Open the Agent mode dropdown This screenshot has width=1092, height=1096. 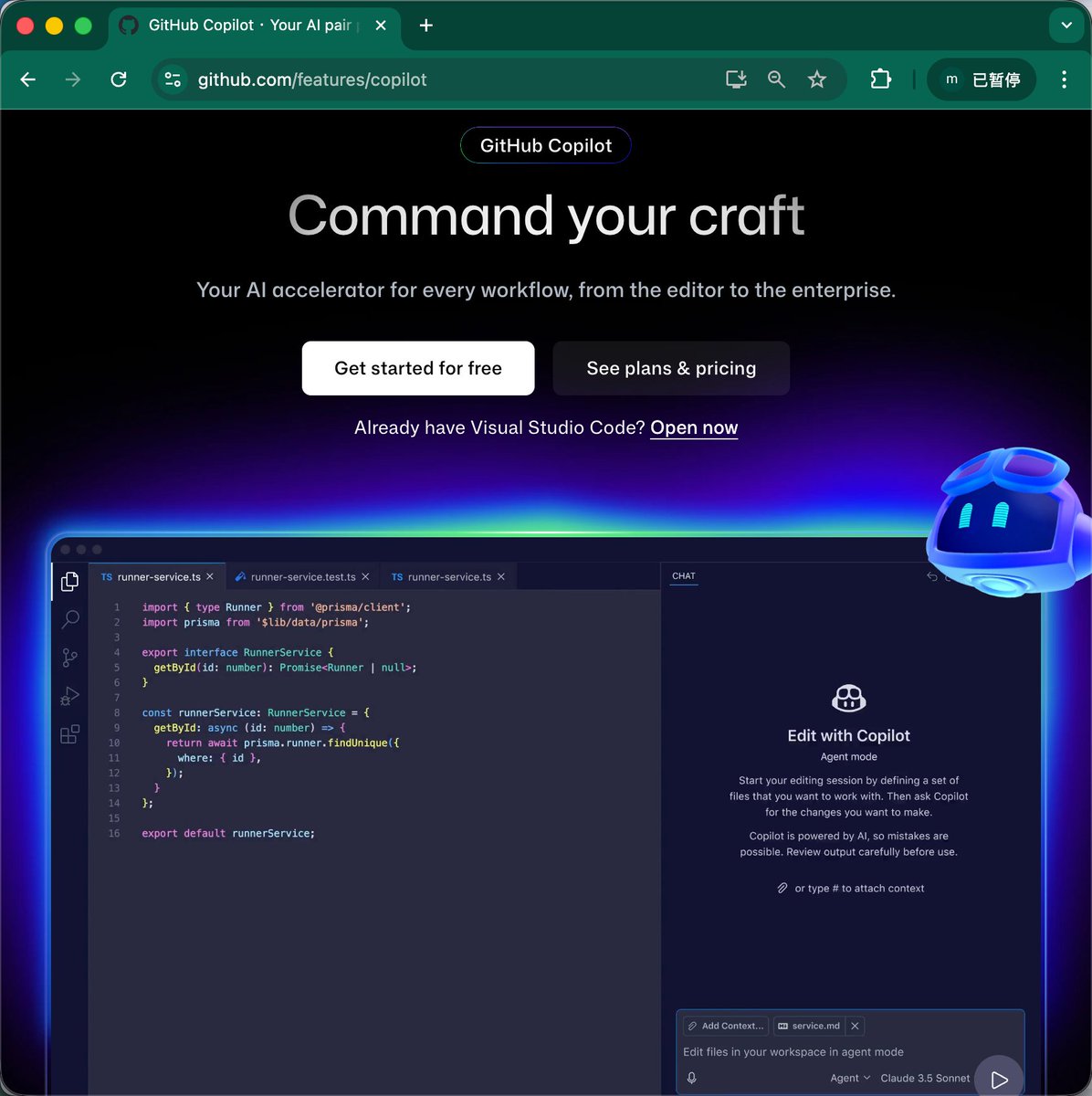(x=850, y=1078)
